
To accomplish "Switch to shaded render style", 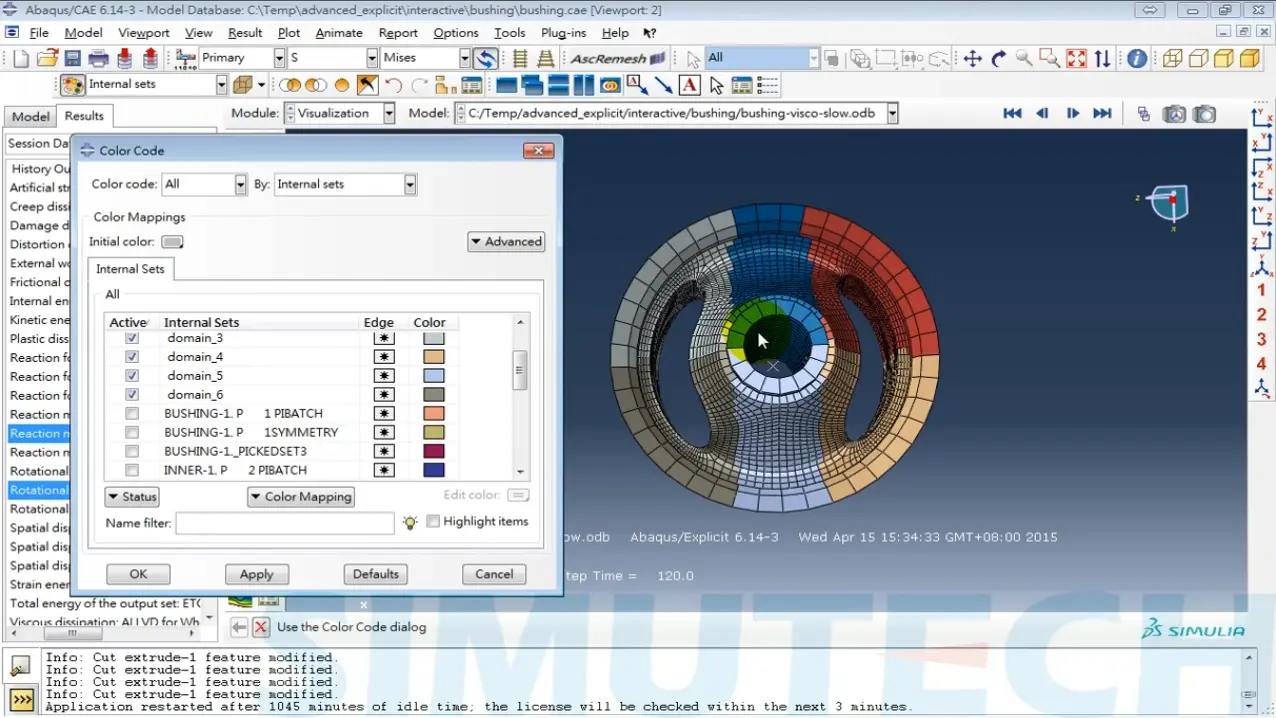I will tap(1250, 59).
